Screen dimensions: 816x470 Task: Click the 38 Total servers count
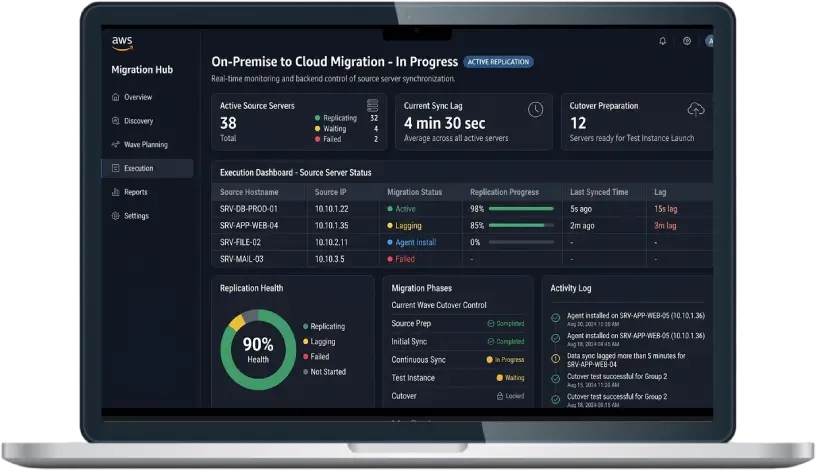(x=228, y=123)
